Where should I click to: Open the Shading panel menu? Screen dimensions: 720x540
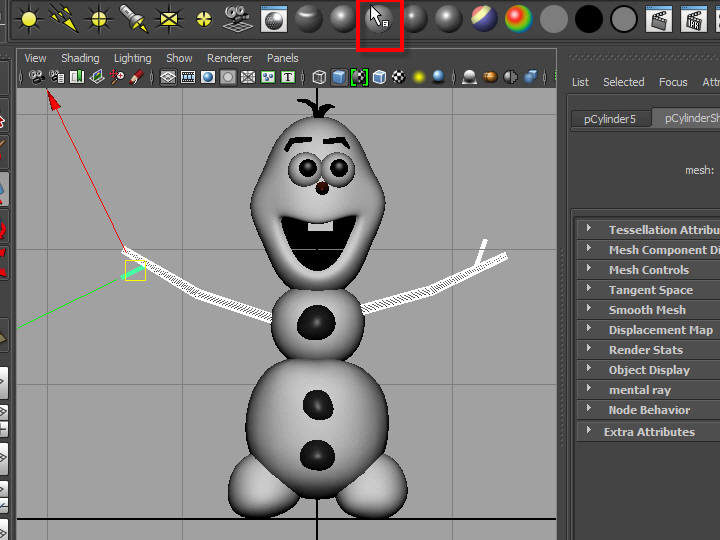tap(80, 58)
